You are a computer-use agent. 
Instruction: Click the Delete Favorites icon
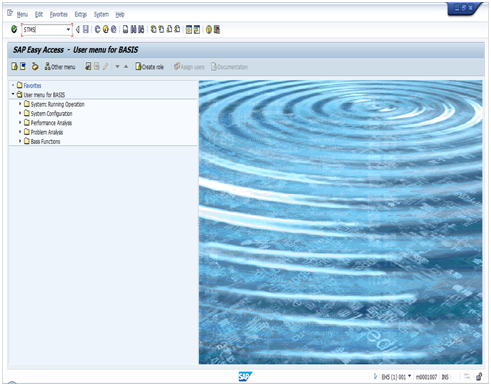[x=96, y=66]
